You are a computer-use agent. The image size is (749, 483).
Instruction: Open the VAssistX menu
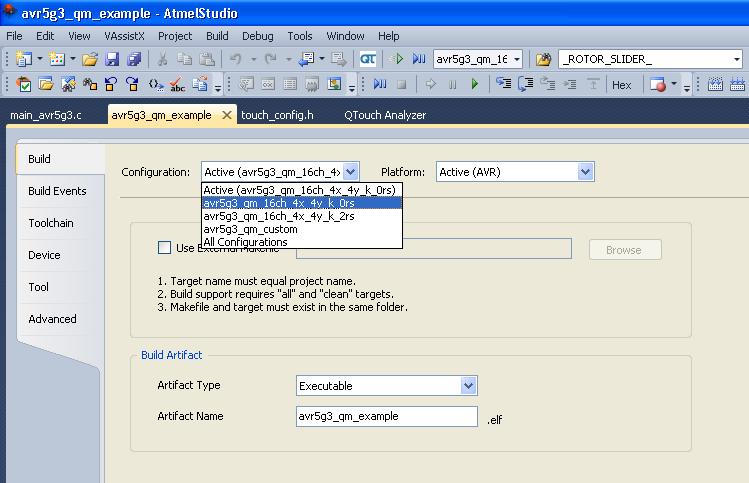point(124,36)
